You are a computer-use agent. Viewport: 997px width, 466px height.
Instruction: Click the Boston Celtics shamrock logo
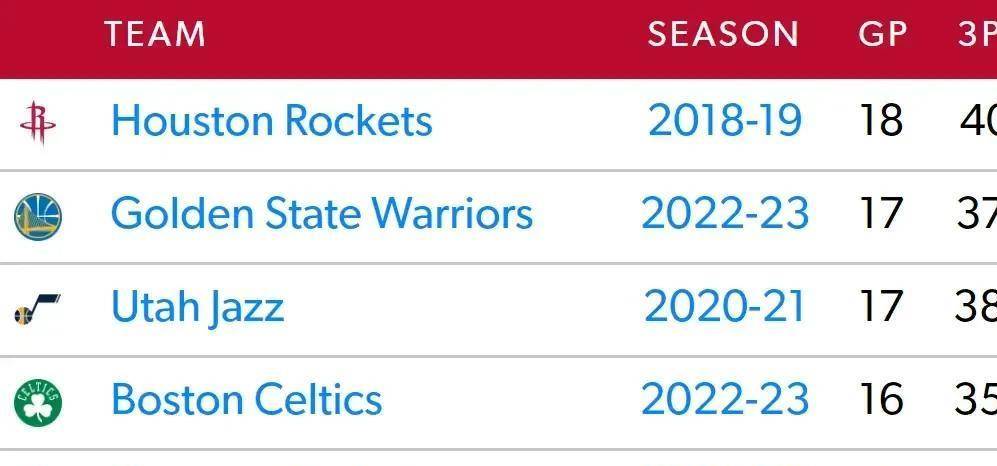[x=38, y=402]
